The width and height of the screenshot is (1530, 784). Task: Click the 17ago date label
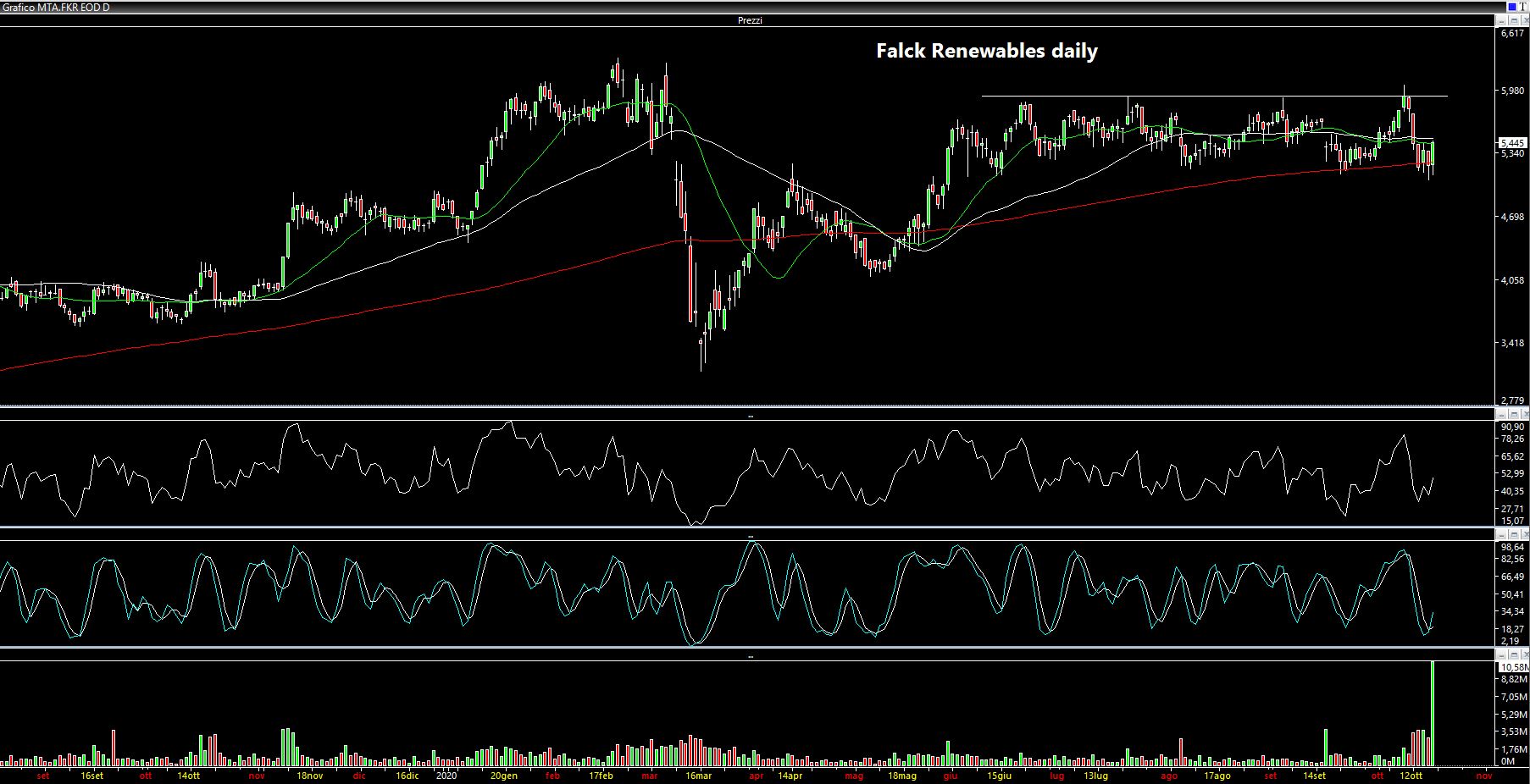[x=1217, y=776]
